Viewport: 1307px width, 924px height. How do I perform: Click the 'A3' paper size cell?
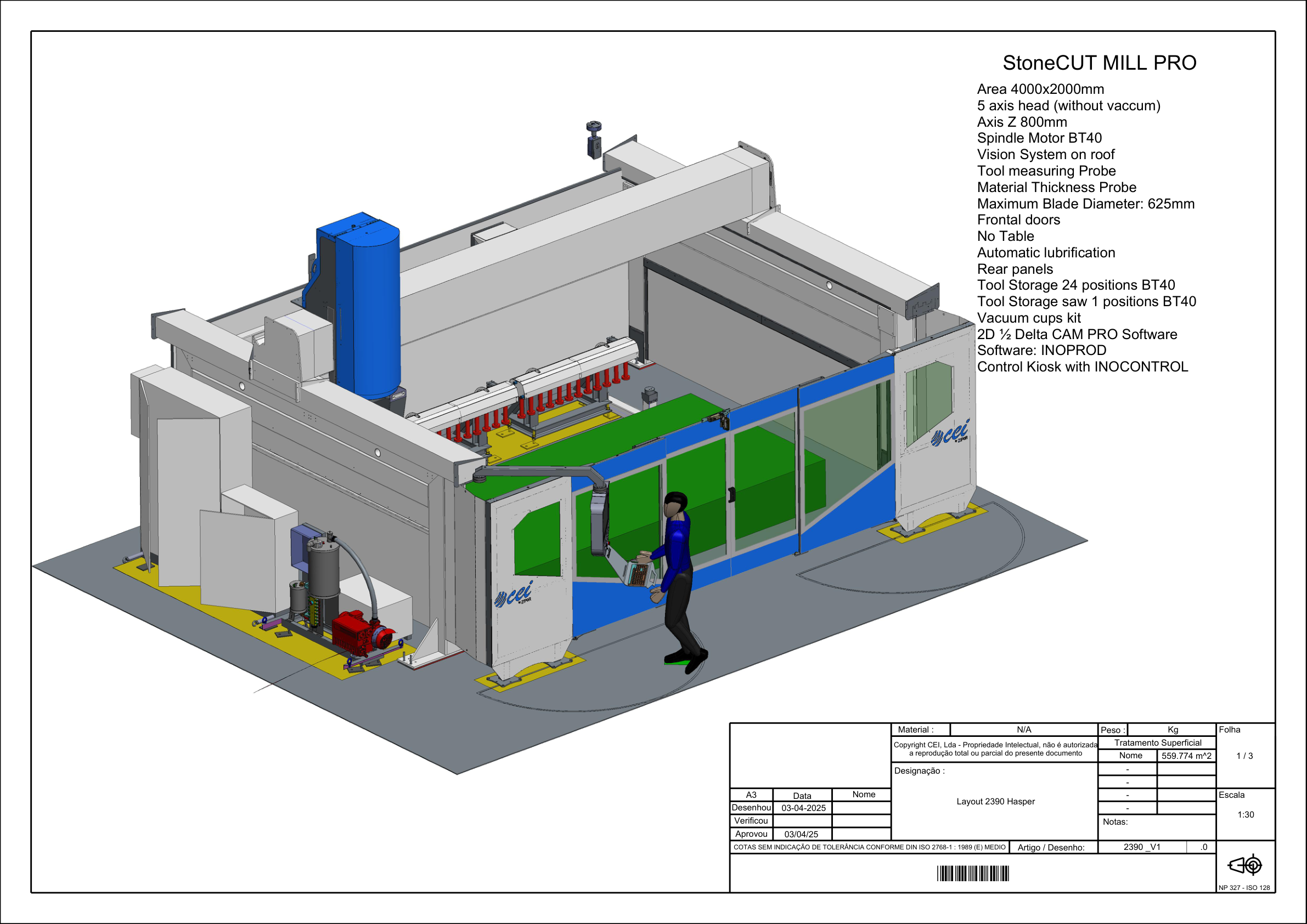tap(751, 795)
